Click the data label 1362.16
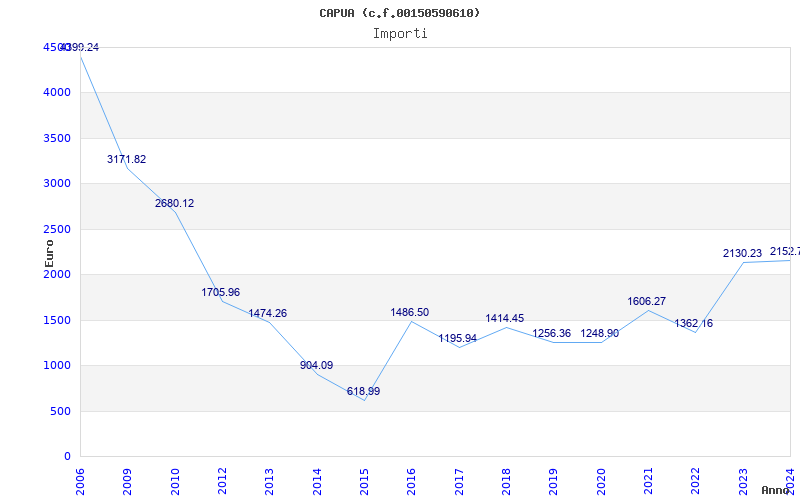Viewport: 800px width, 500px height. click(694, 323)
